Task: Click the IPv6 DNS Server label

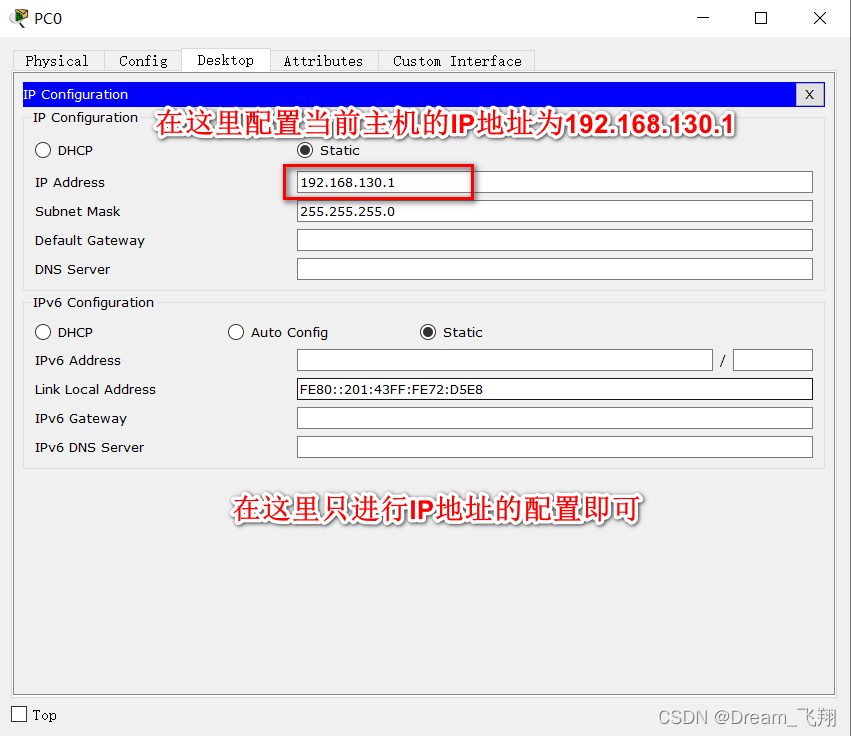Action: tap(89, 447)
